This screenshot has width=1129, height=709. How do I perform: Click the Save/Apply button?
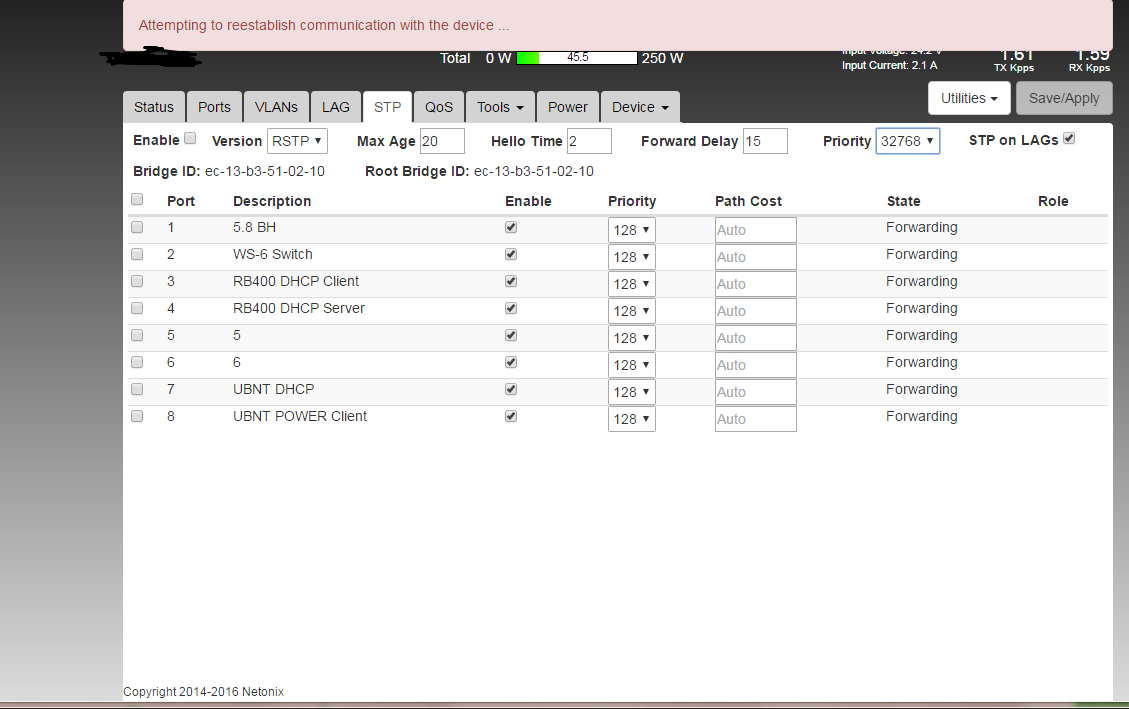click(x=1064, y=98)
